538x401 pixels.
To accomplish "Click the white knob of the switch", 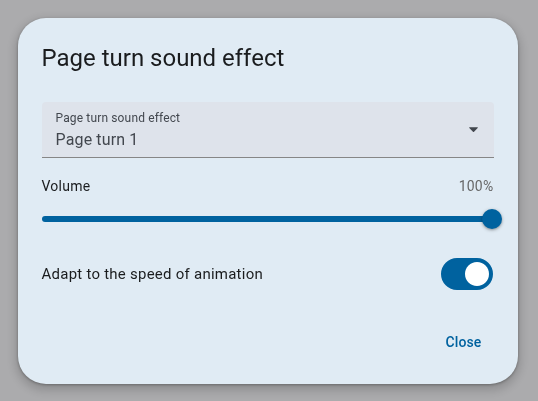I will [477, 274].
